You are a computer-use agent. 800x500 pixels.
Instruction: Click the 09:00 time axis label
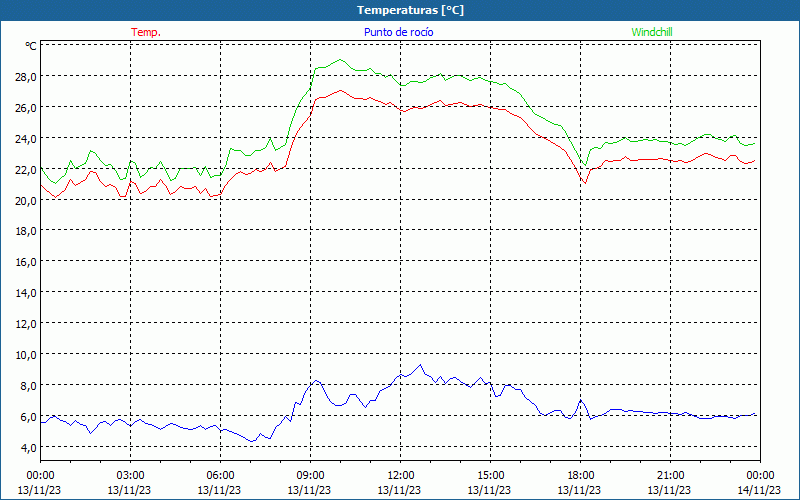[310, 476]
